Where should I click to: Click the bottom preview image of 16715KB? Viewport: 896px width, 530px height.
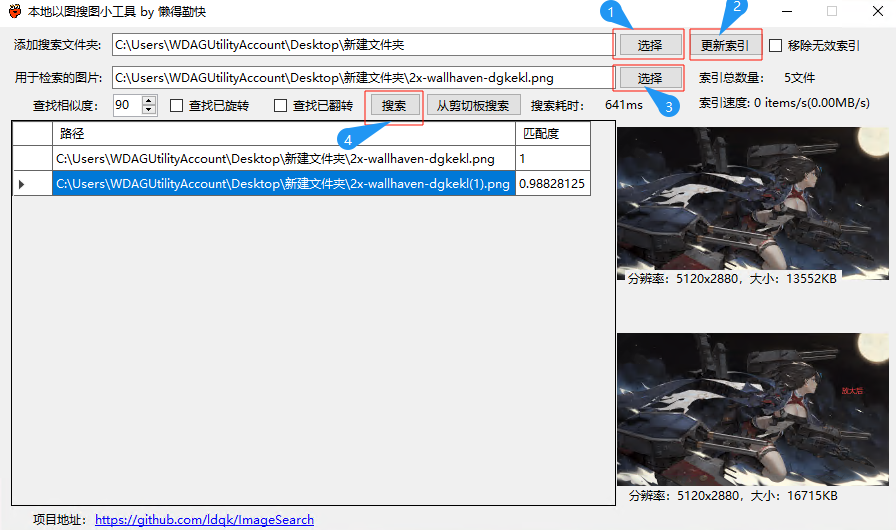click(753, 409)
